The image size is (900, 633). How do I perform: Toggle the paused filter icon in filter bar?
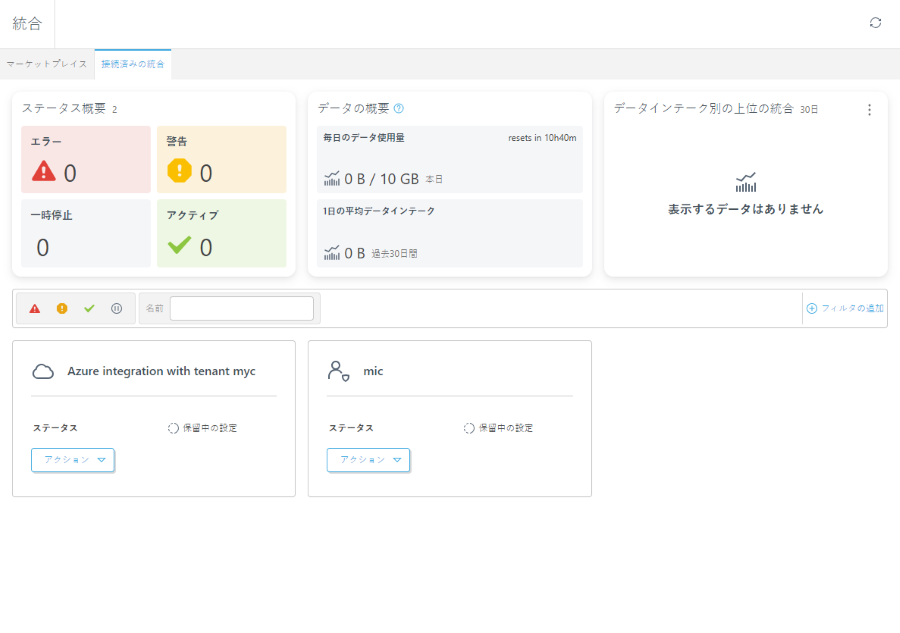tap(117, 309)
